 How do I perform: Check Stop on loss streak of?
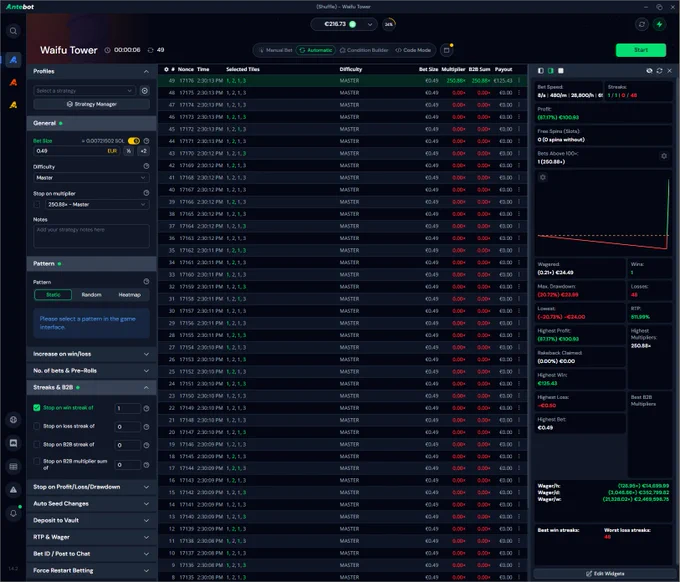point(37,426)
